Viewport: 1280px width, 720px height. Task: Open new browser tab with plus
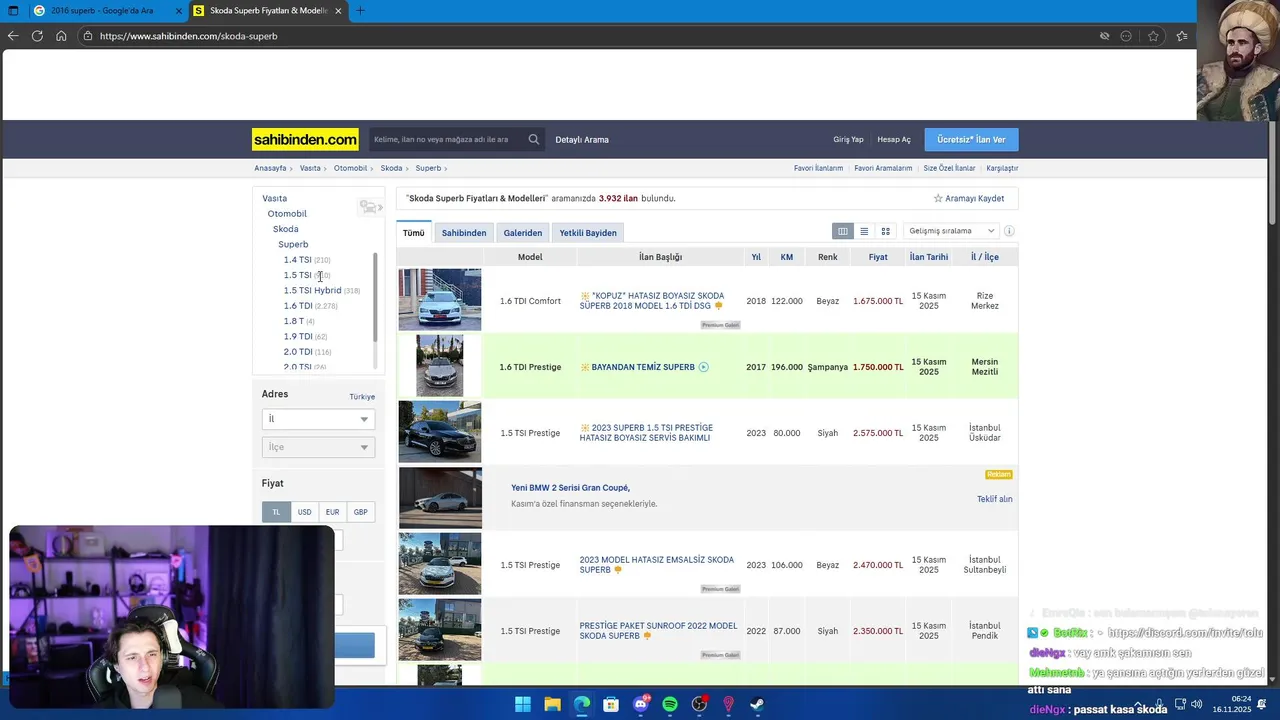360,10
